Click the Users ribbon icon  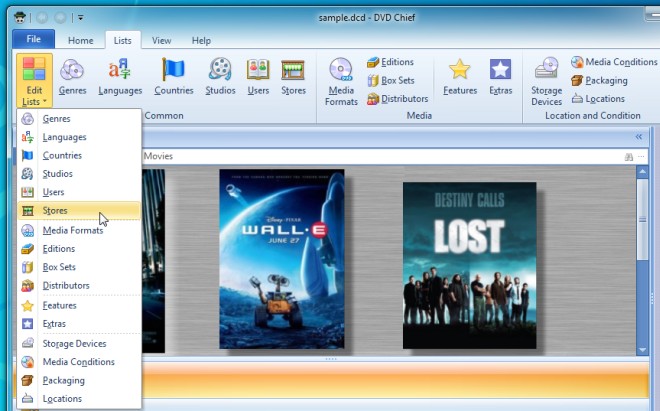coord(258,77)
